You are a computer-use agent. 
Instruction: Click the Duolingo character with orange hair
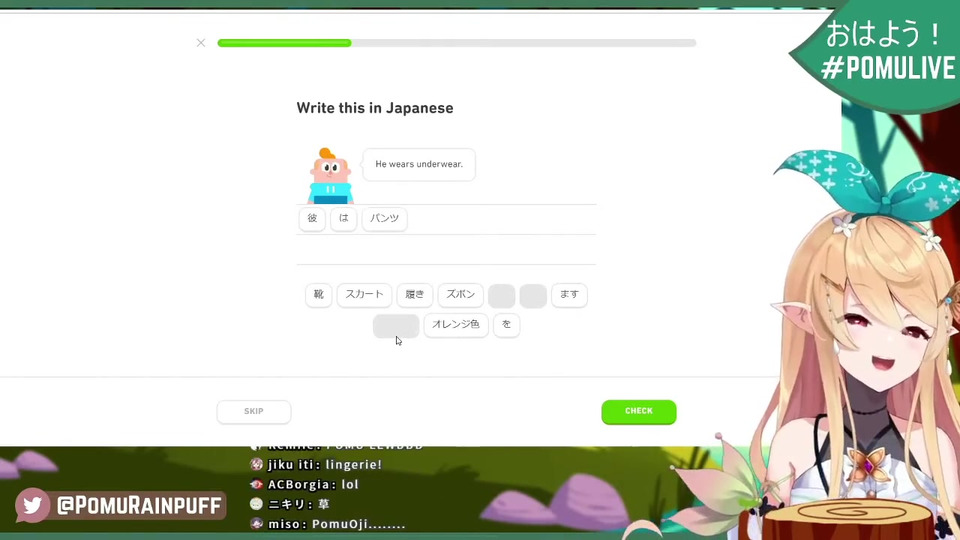[330, 176]
